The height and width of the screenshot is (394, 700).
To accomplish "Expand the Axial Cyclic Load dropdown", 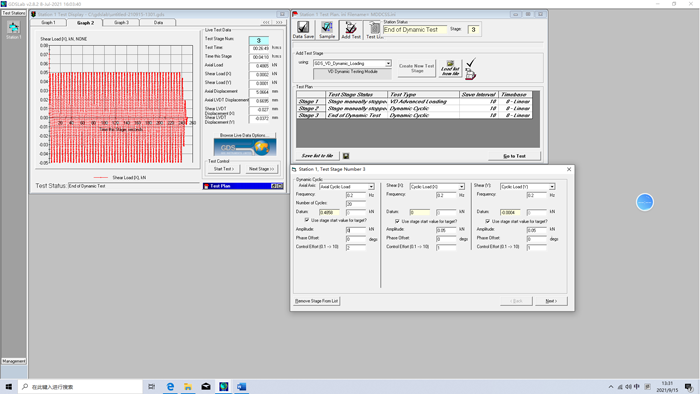I will [371, 187].
